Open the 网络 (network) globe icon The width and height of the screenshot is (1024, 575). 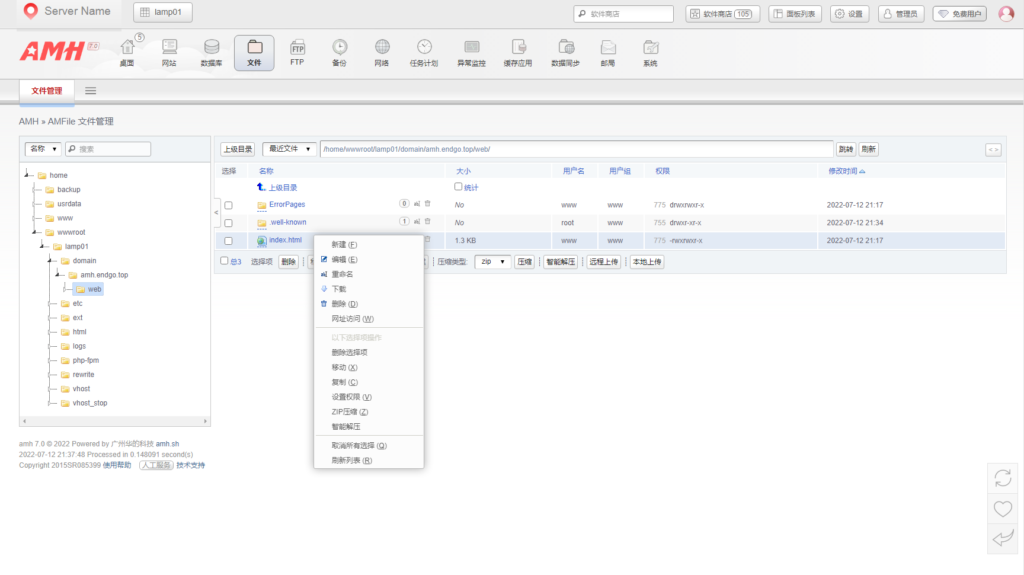[x=382, y=52]
